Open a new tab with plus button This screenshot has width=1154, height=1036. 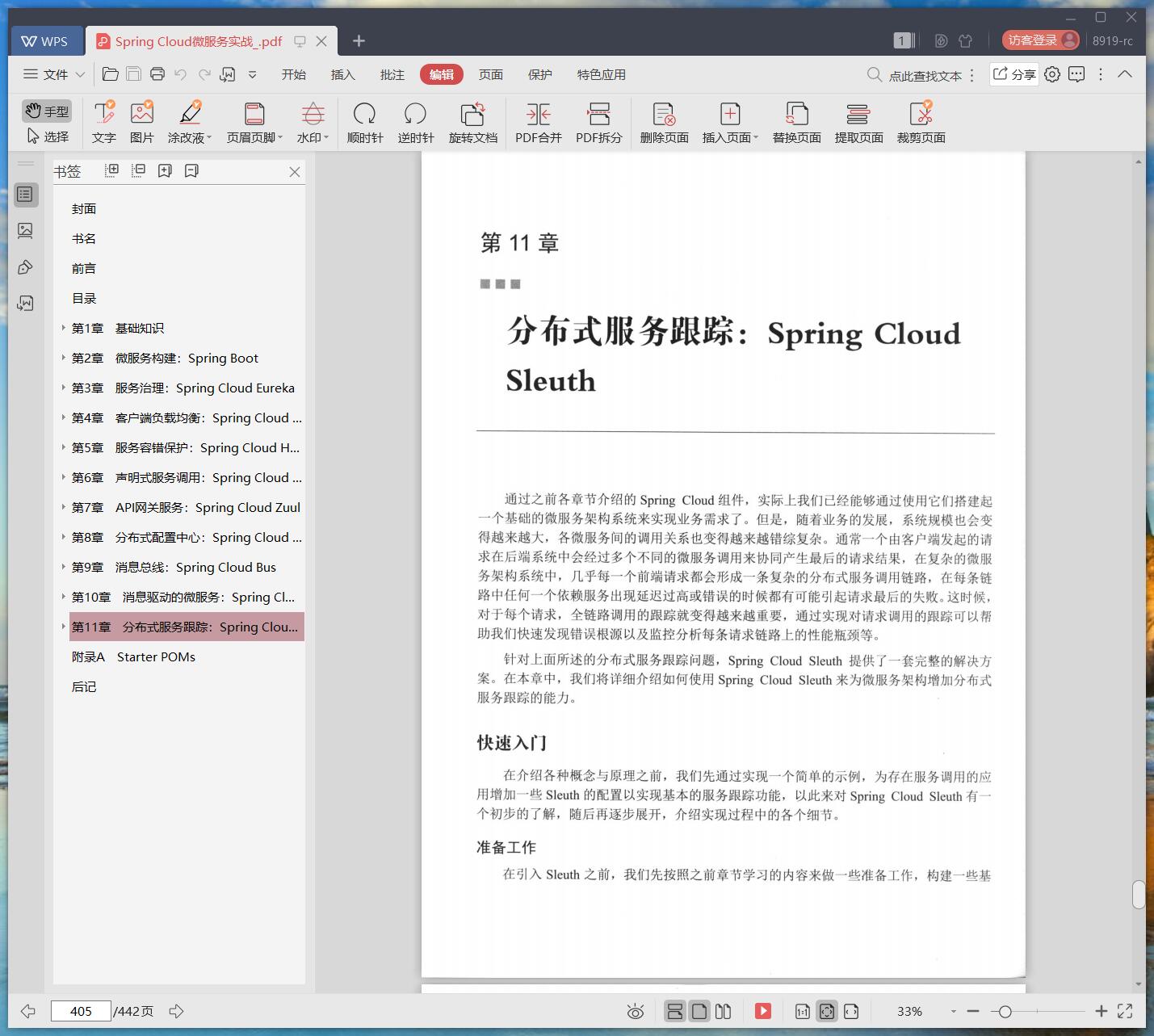[359, 41]
